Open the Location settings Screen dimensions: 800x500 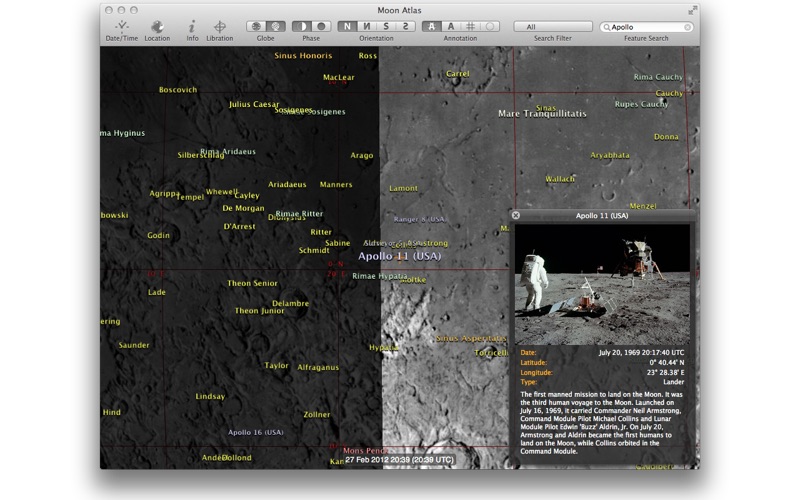pyautogui.click(x=157, y=31)
